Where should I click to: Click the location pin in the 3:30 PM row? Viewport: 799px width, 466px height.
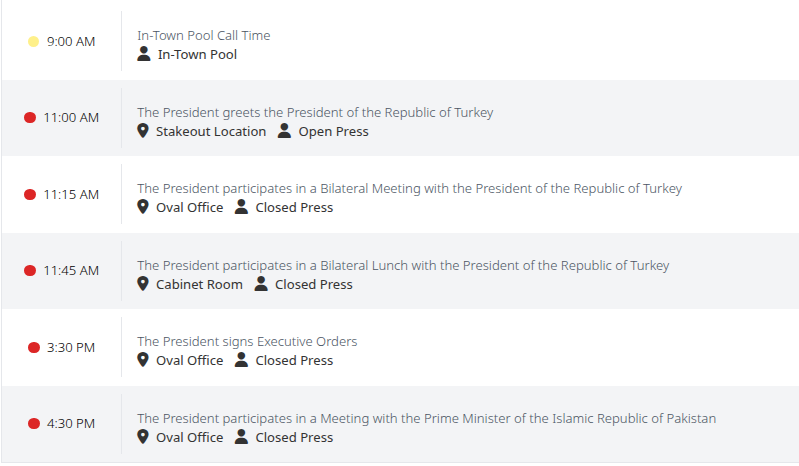(x=143, y=360)
